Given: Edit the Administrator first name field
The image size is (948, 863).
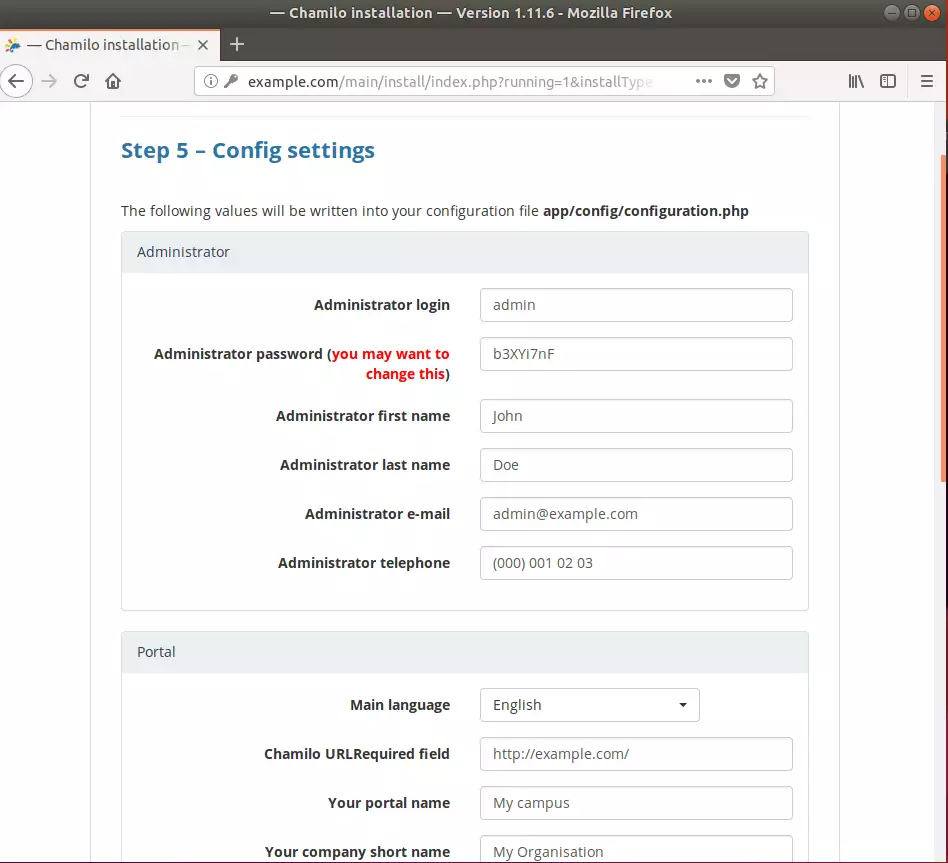Looking at the screenshot, I should 636,416.
